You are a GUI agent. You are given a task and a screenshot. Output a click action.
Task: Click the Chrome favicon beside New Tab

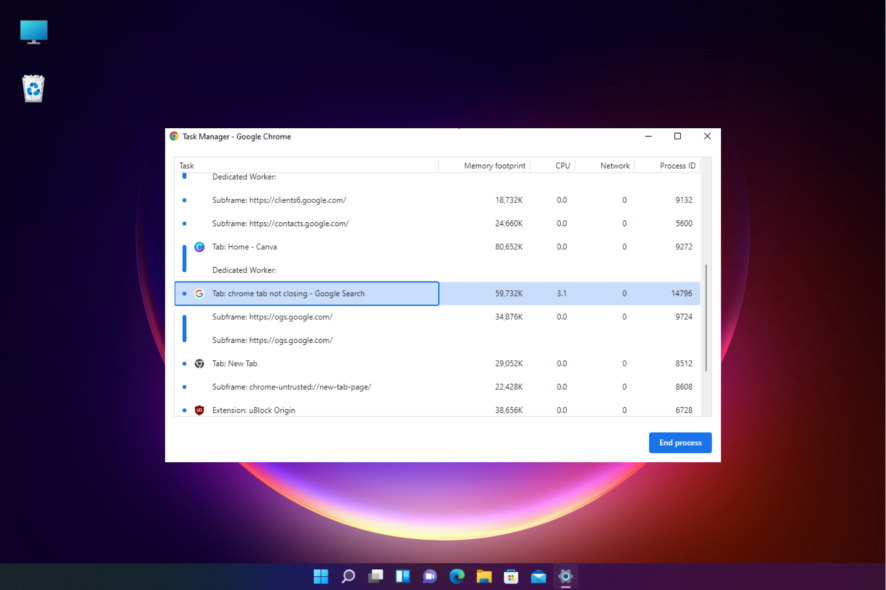click(x=199, y=363)
